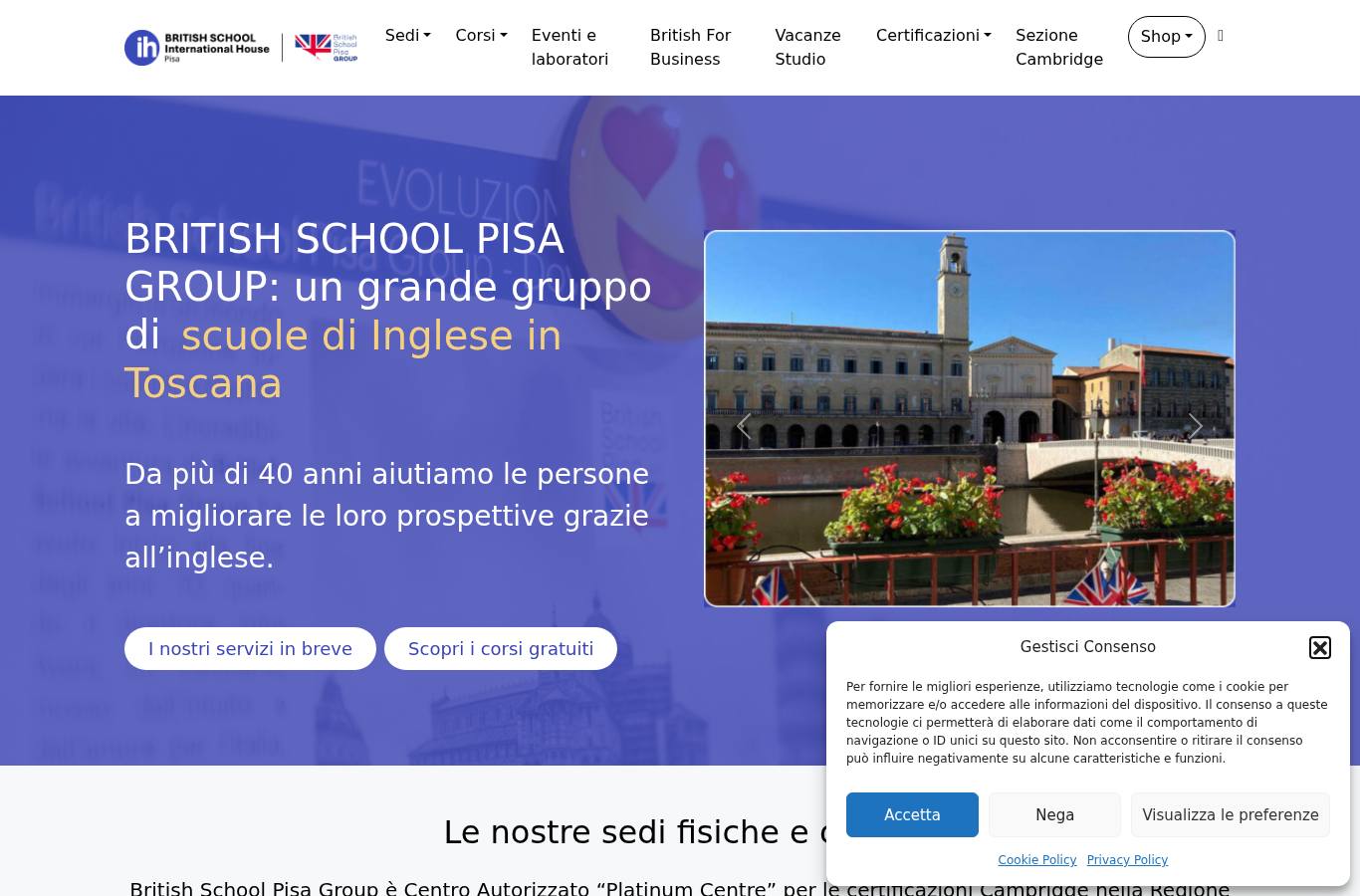Open the Certificazioni dropdown
1360x896 pixels.
934,35
